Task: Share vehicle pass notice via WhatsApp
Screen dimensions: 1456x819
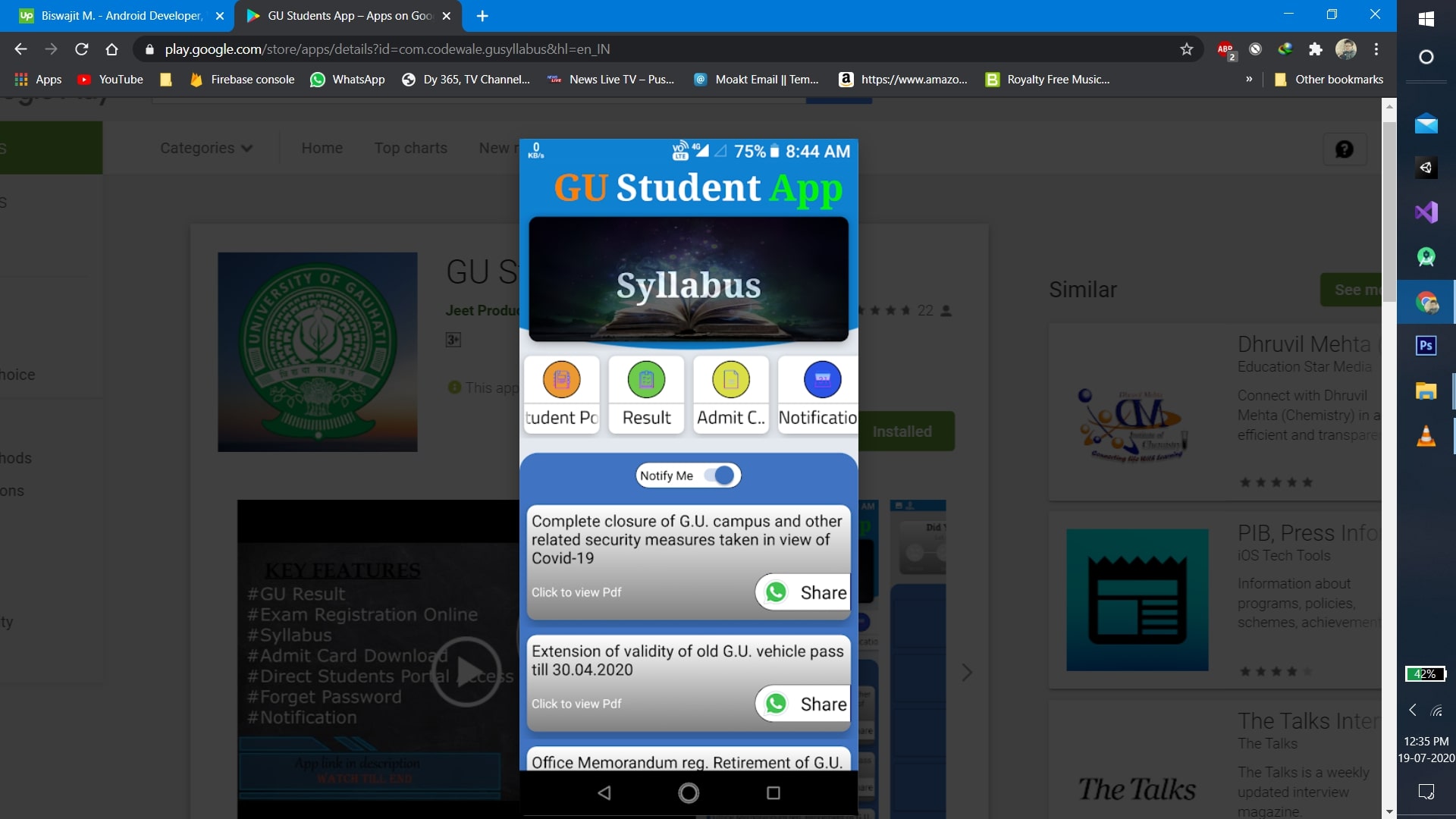Action: click(x=803, y=704)
